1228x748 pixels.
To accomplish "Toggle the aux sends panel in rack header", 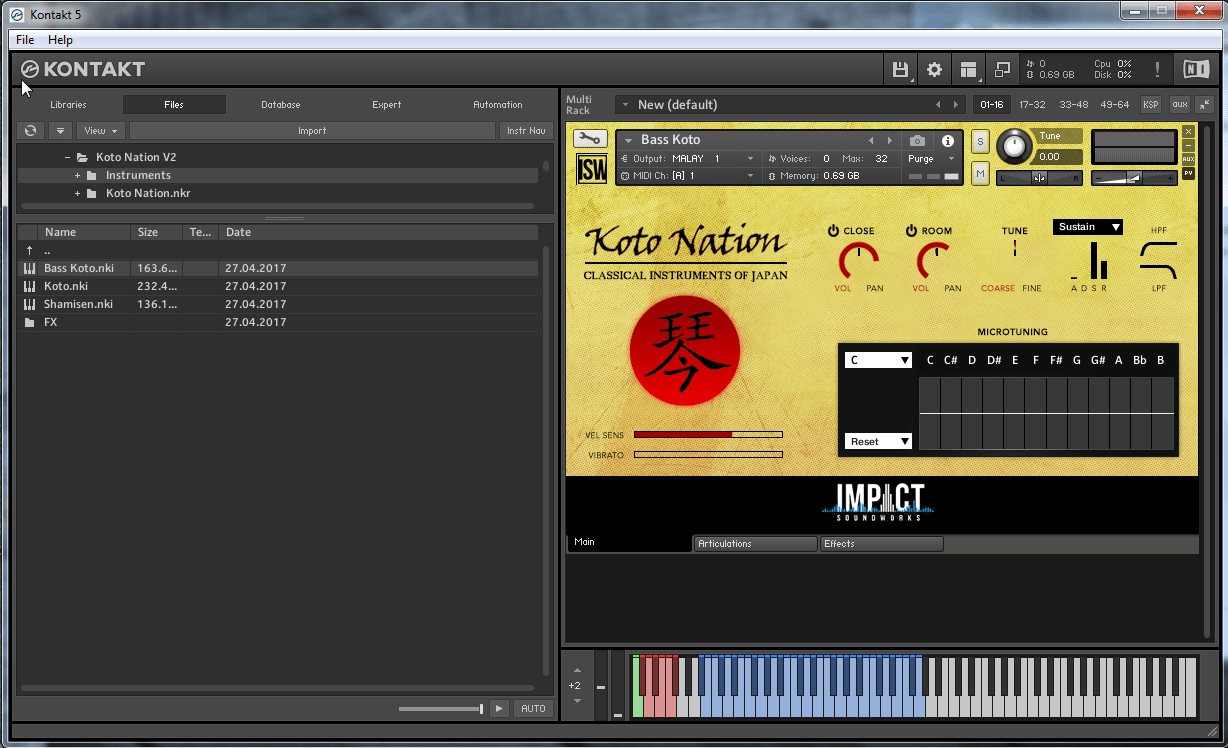I will [x=1180, y=105].
